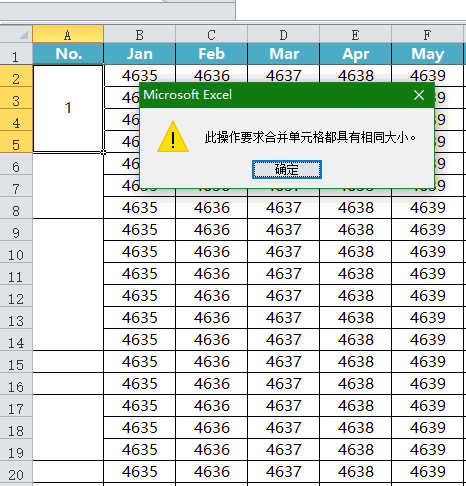
Task: Select column E header
Action: (x=356, y=34)
